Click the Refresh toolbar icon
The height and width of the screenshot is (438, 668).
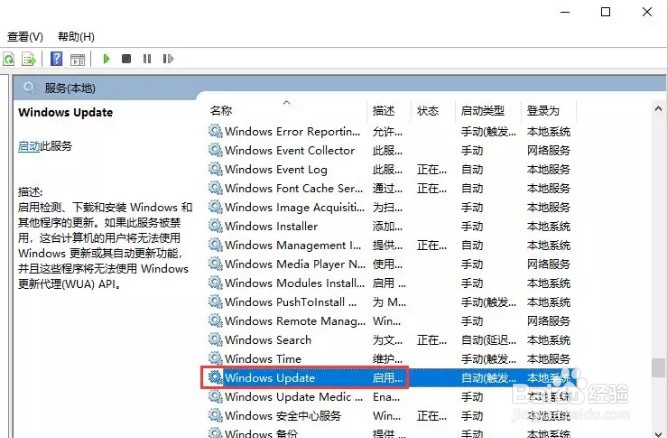click(9, 59)
